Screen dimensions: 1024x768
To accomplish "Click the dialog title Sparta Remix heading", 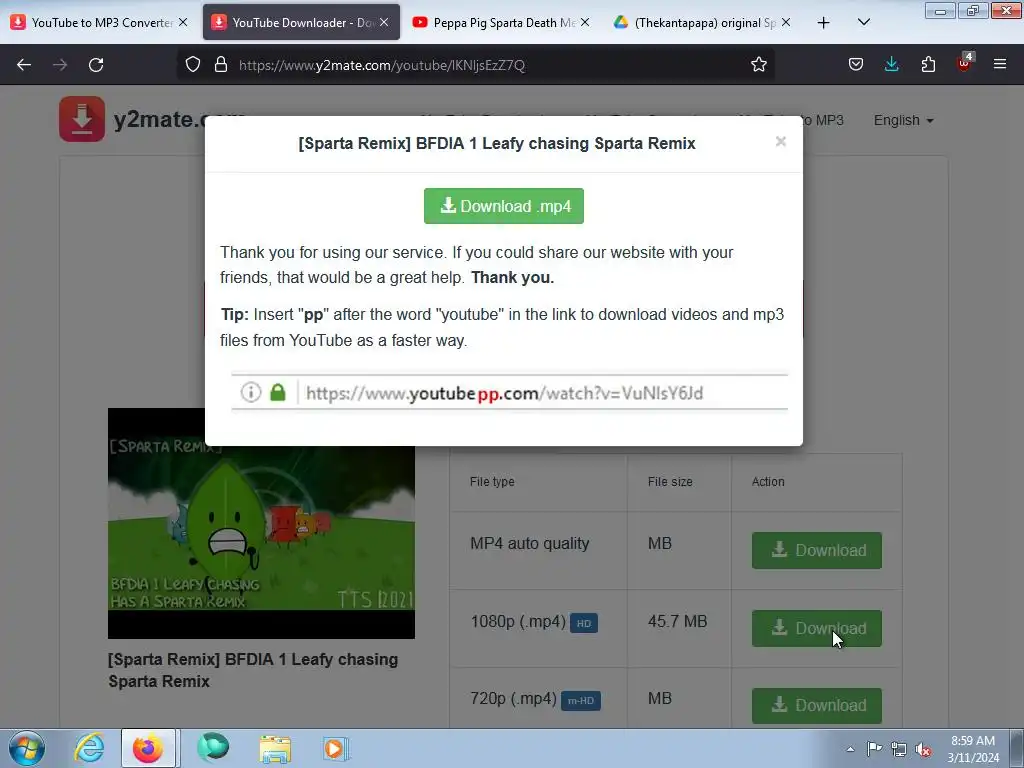I will [497, 143].
